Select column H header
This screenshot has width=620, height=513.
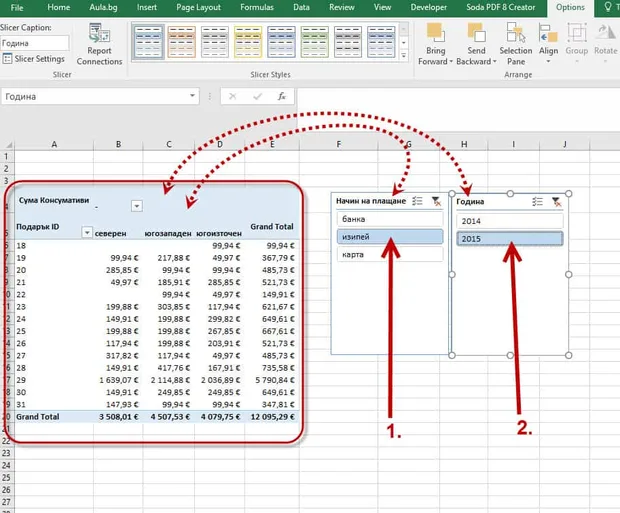[x=464, y=144]
